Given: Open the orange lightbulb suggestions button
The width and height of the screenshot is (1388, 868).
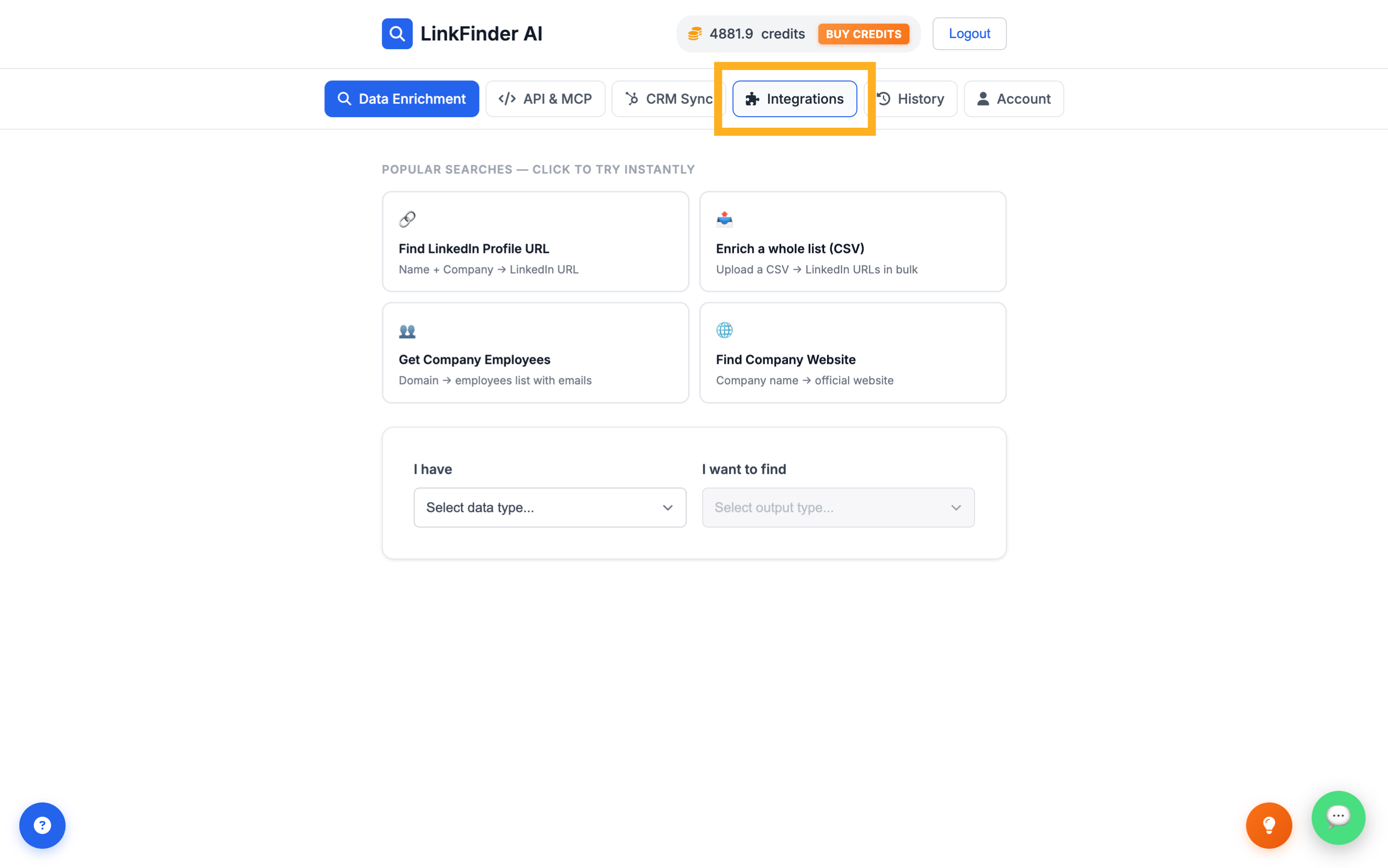Looking at the screenshot, I should tap(1268, 825).
